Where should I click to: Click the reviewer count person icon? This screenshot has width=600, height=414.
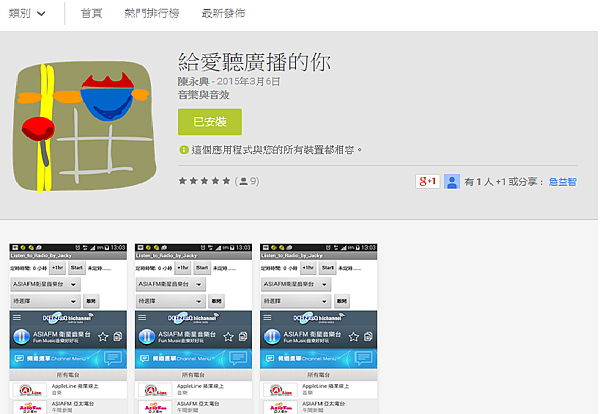(243, 181)
